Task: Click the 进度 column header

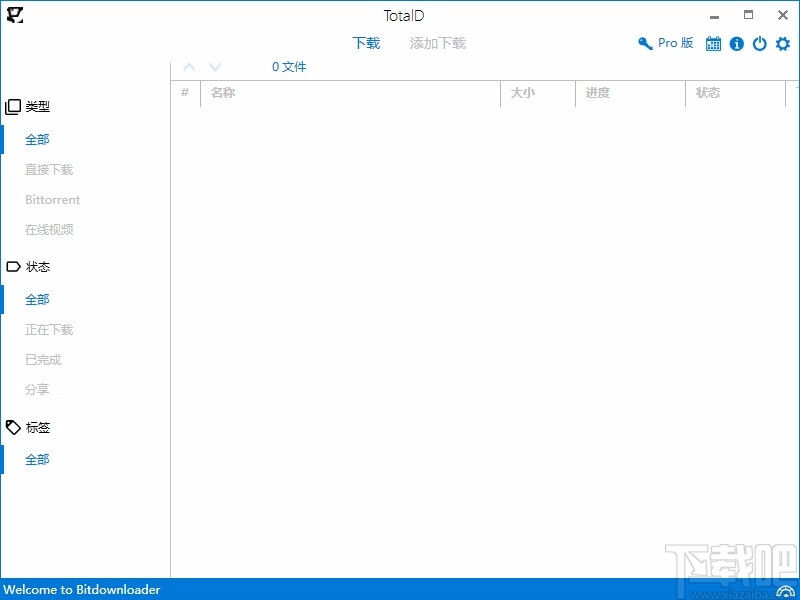Action: [x=597, y=92]
